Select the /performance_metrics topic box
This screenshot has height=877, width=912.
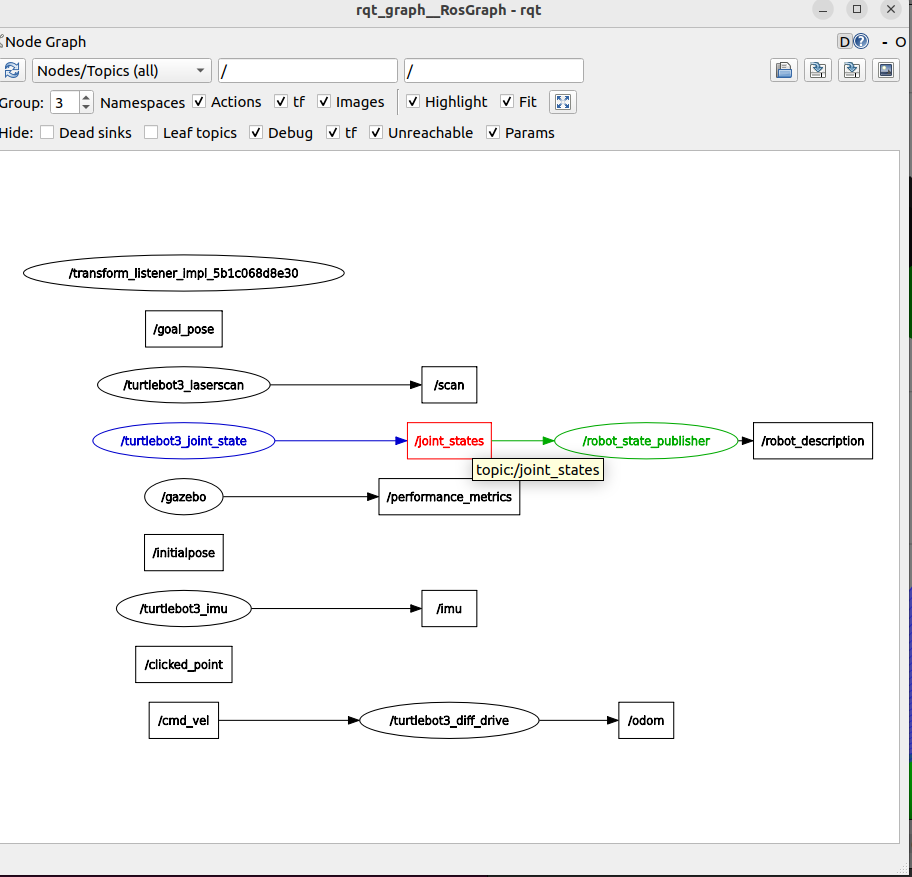coord(449,497)
